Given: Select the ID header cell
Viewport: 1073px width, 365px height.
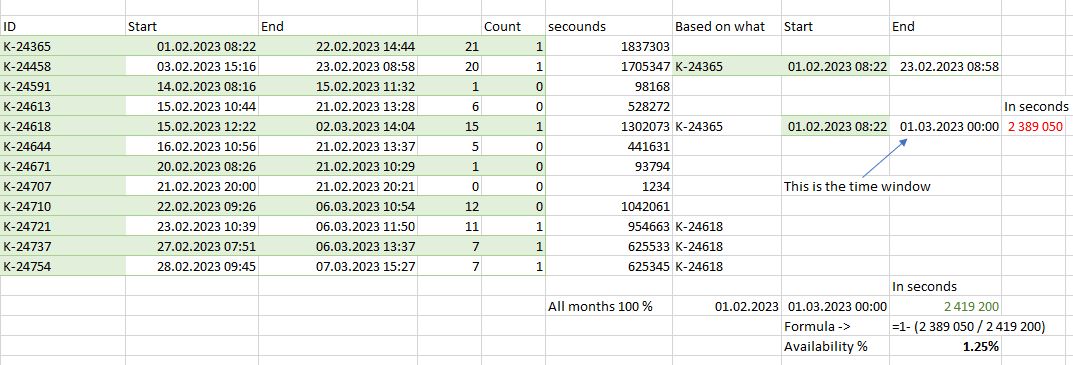Looking at the screenshot, I should point(63,27).
